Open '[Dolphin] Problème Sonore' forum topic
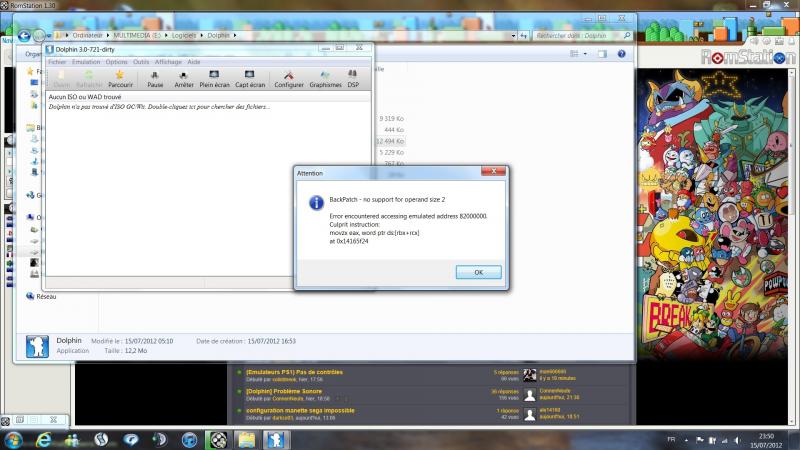Image resolution: width=800 pixels, height=450 pixels. coord(284,391)
